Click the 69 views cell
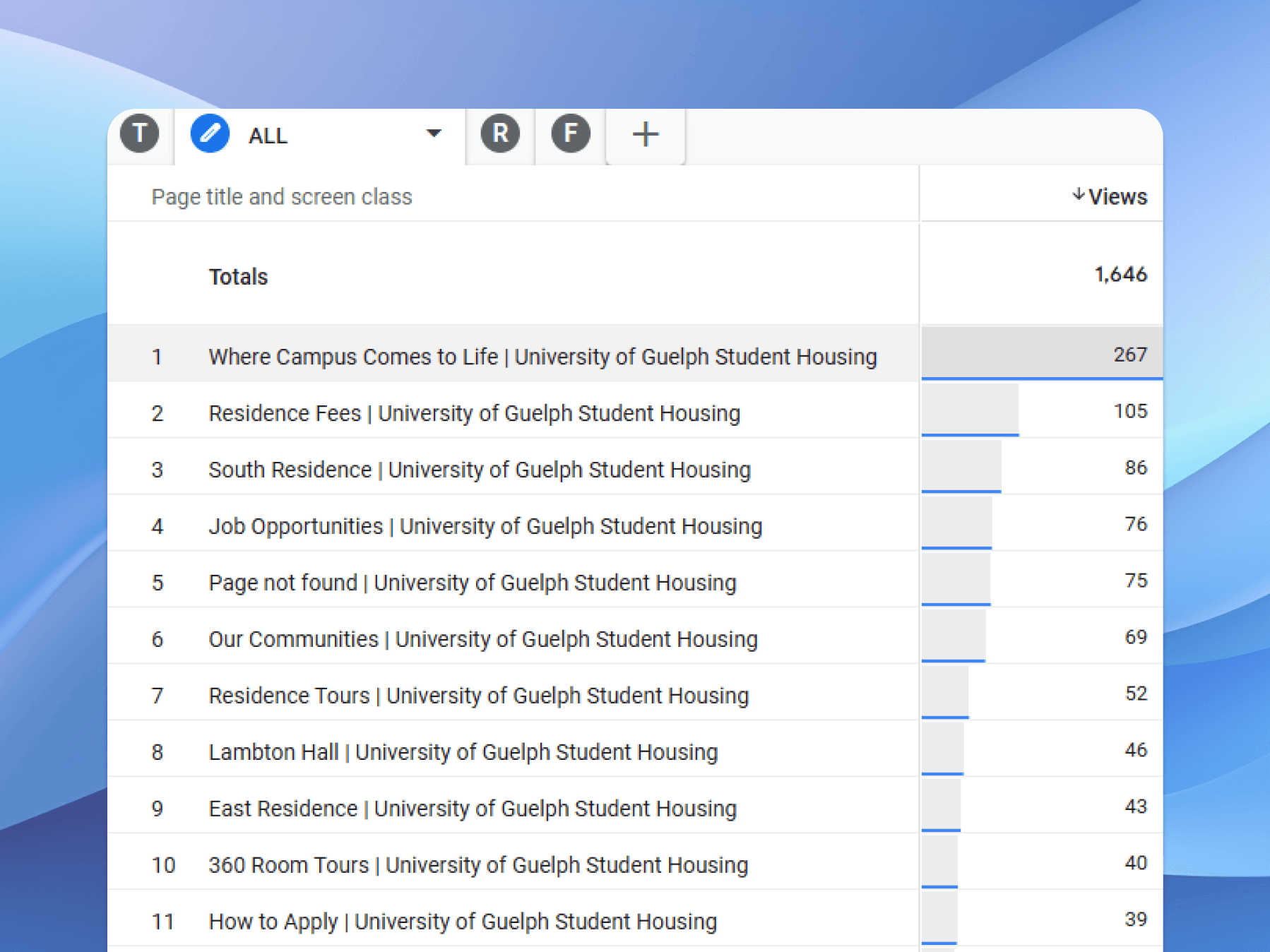Image resolution: width=1270 pixels, height=952 pixels. [x=1042, y=636]
